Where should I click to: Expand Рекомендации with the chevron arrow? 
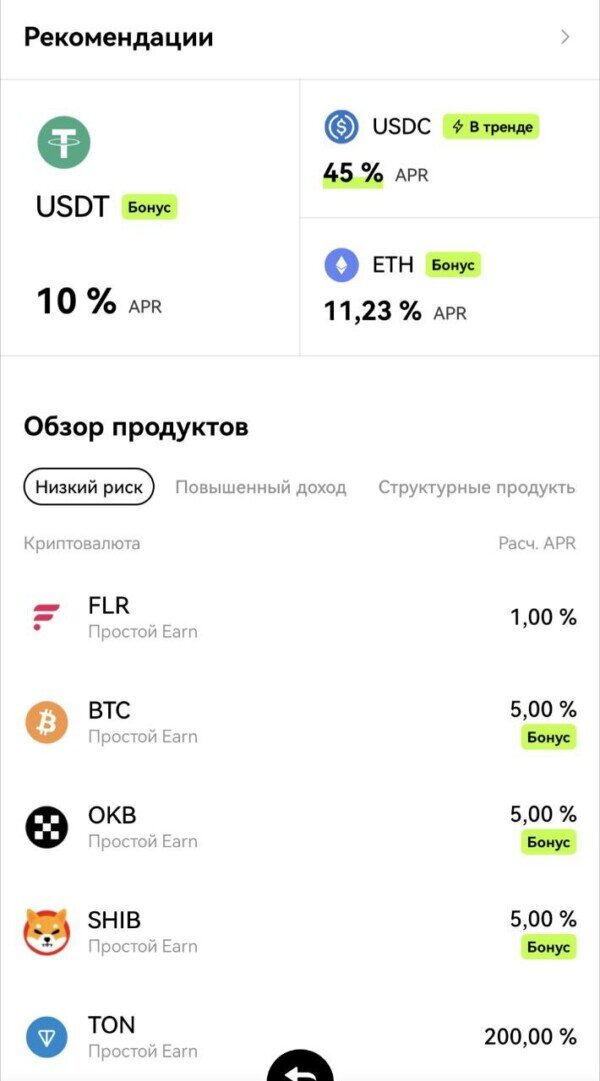[x=565, y=37]
